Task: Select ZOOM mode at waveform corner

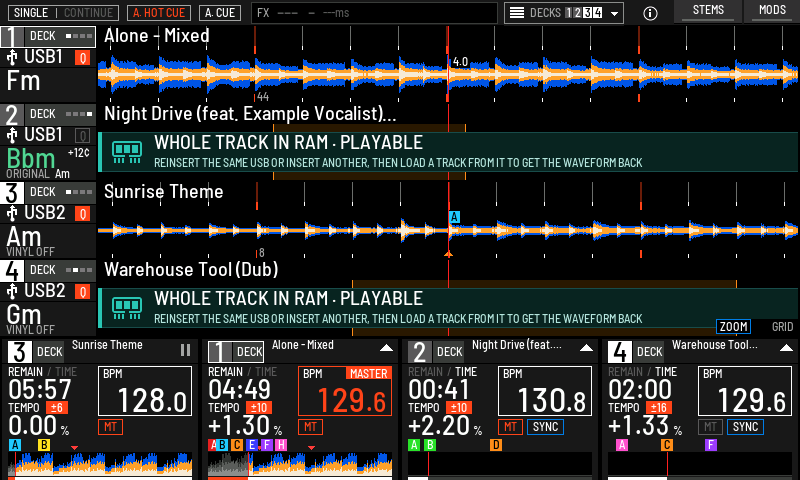Action: pos(733,326)
